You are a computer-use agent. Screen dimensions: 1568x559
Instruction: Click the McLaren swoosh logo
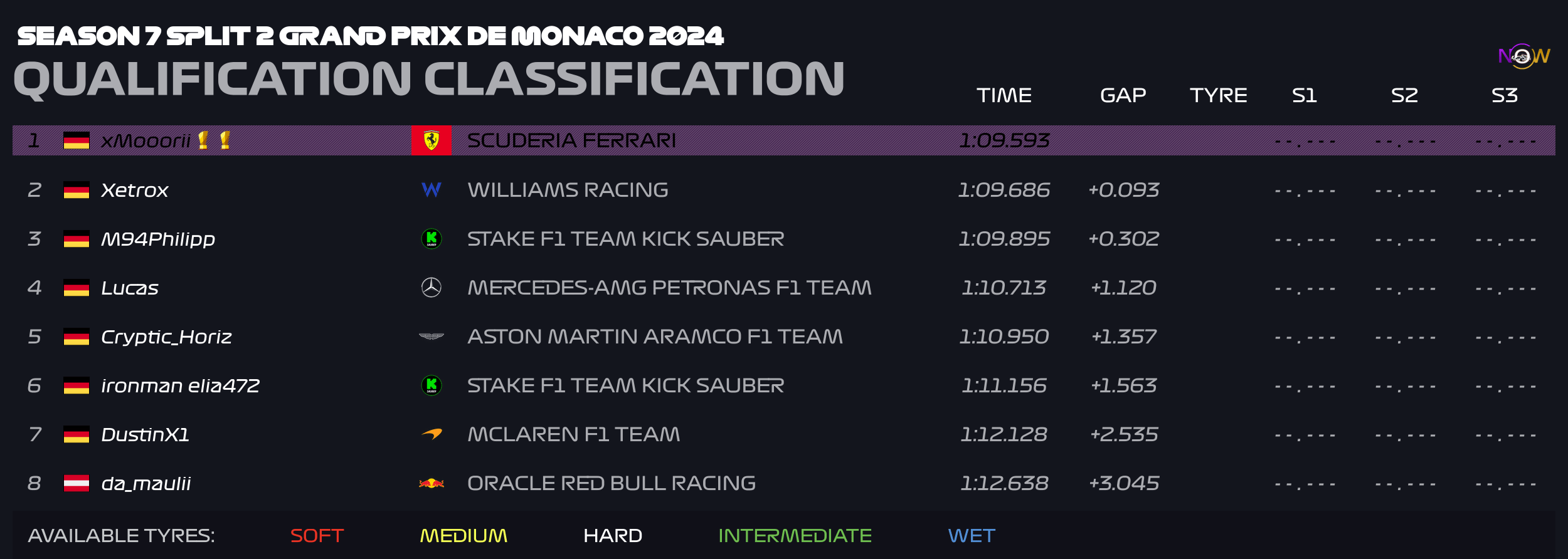point(432,434)
